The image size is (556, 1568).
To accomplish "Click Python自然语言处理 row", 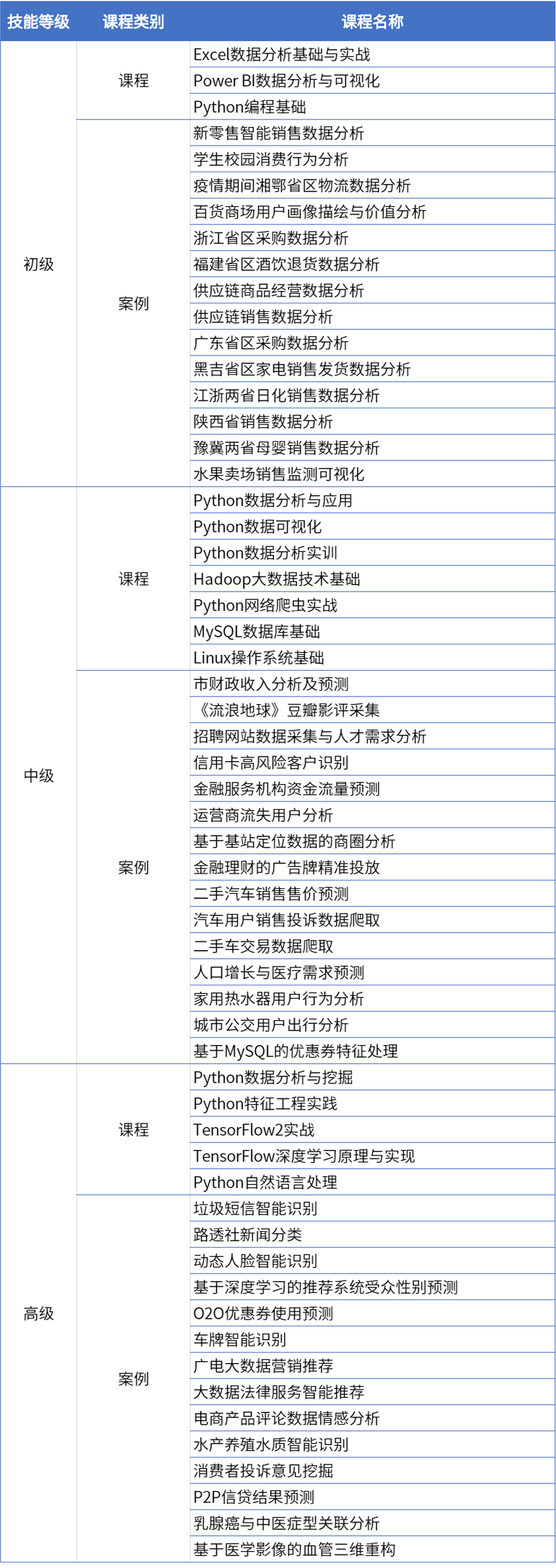I will coord(373,1182).
